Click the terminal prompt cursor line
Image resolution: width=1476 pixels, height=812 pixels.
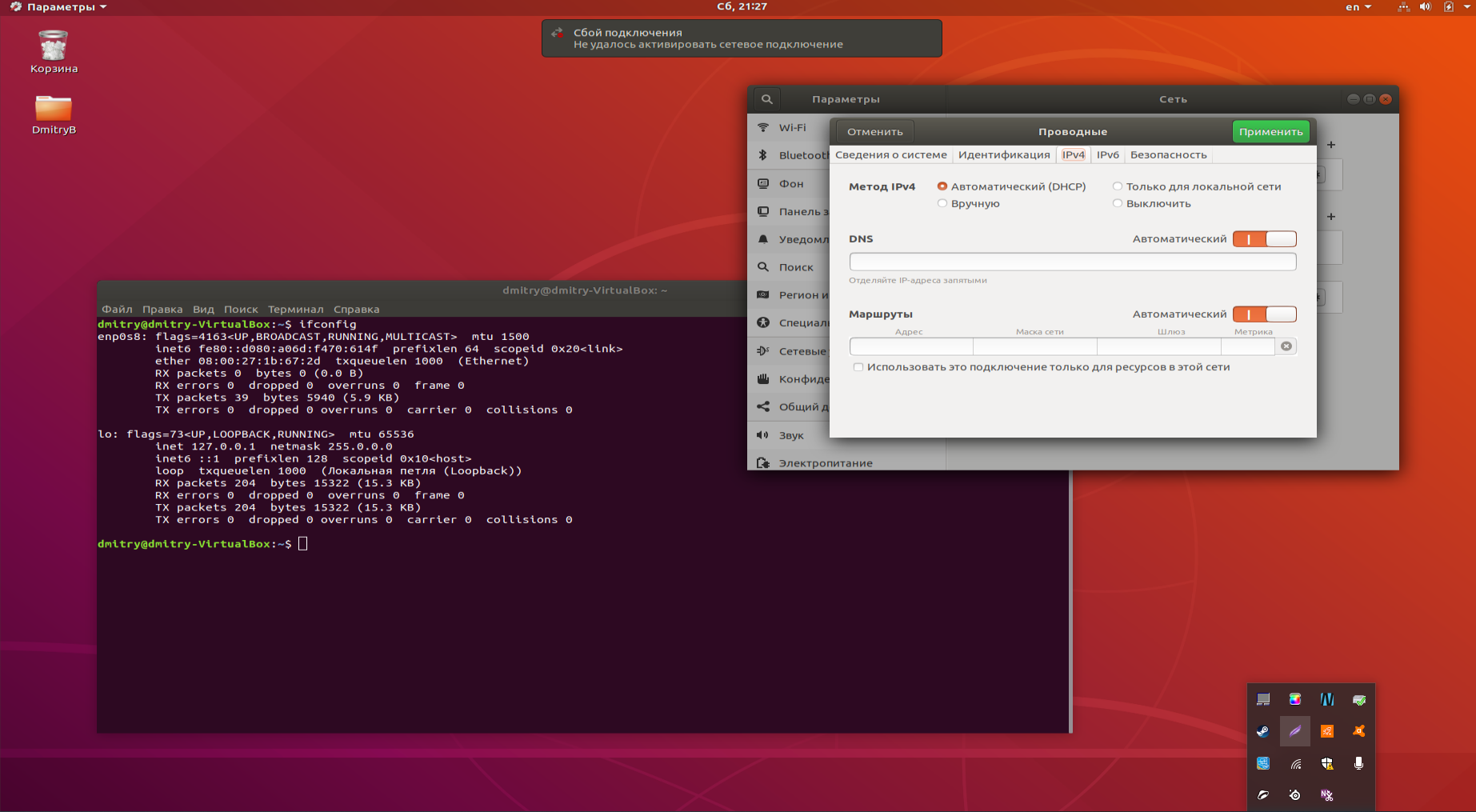[x=303, y=544]
